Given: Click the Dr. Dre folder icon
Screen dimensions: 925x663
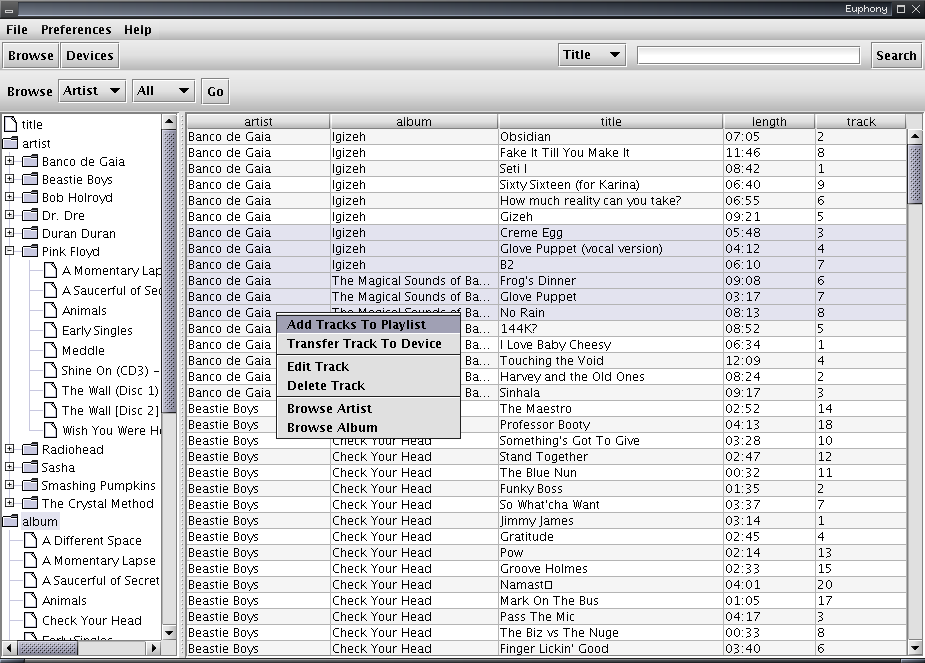Looking at the screenshot, I should point(30,215).
